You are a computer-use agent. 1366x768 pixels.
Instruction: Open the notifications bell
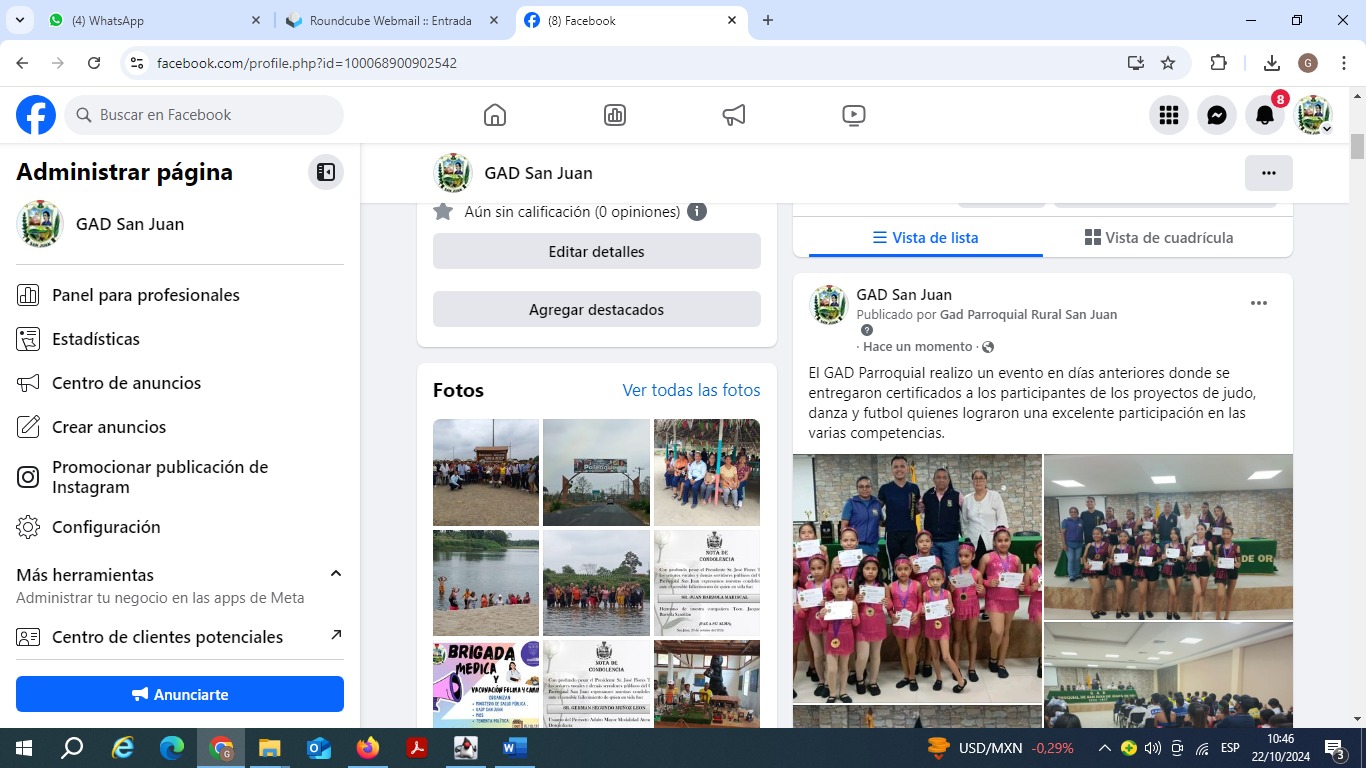point(1265,115)
